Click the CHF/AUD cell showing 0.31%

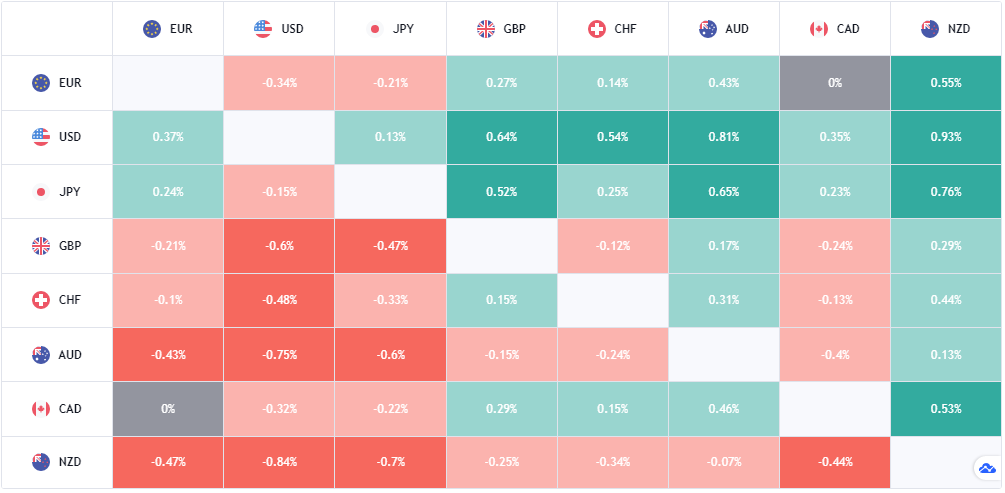[723, 300]
